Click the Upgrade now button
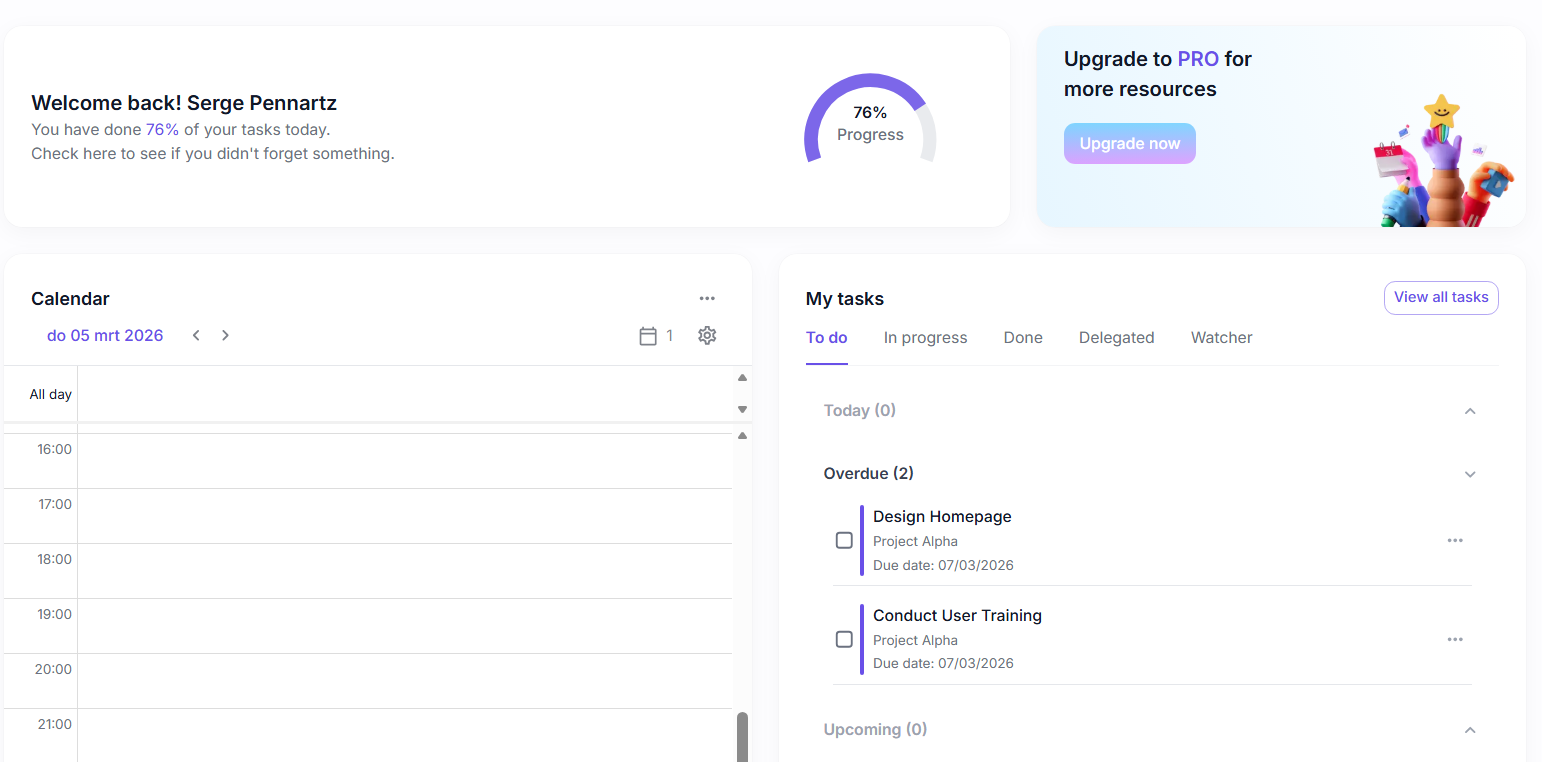 click(1130, 143)
